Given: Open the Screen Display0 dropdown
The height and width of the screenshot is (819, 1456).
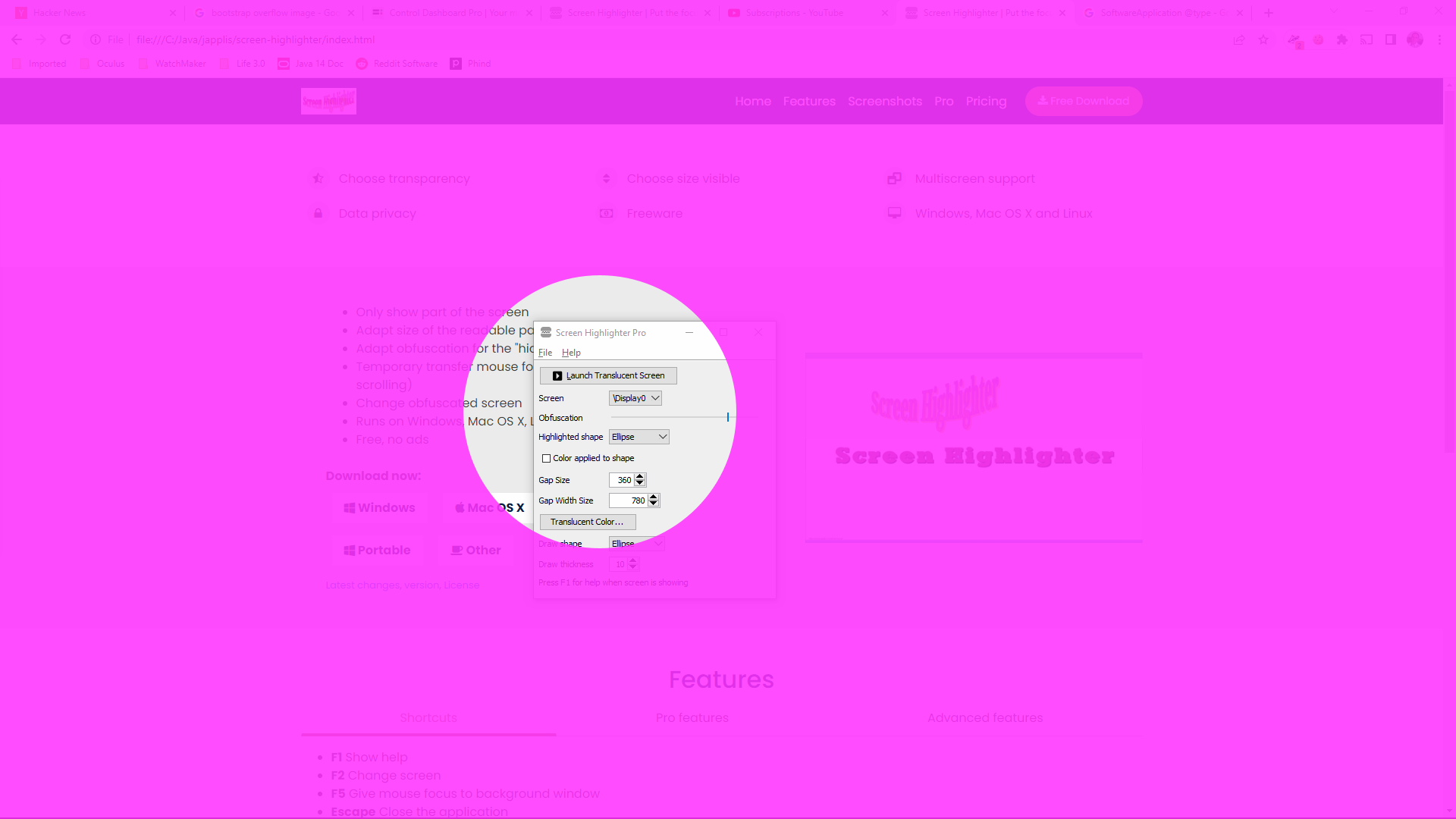Looking at the screenshot, I should [x=635, y=398].
